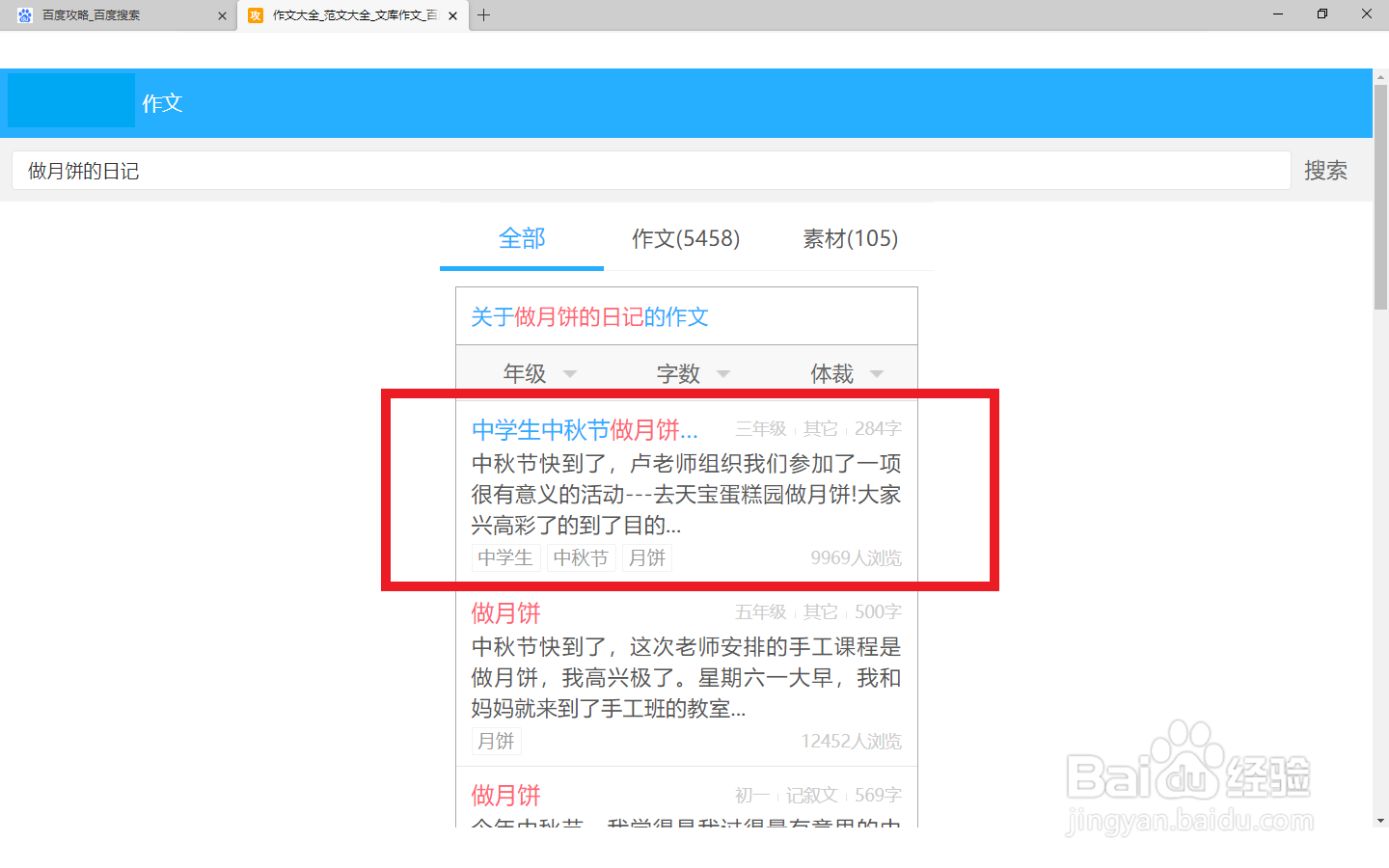Click the scrollbar down arrow
This screenshot has width=1389, height=868.
click(x=1381, y=820)
